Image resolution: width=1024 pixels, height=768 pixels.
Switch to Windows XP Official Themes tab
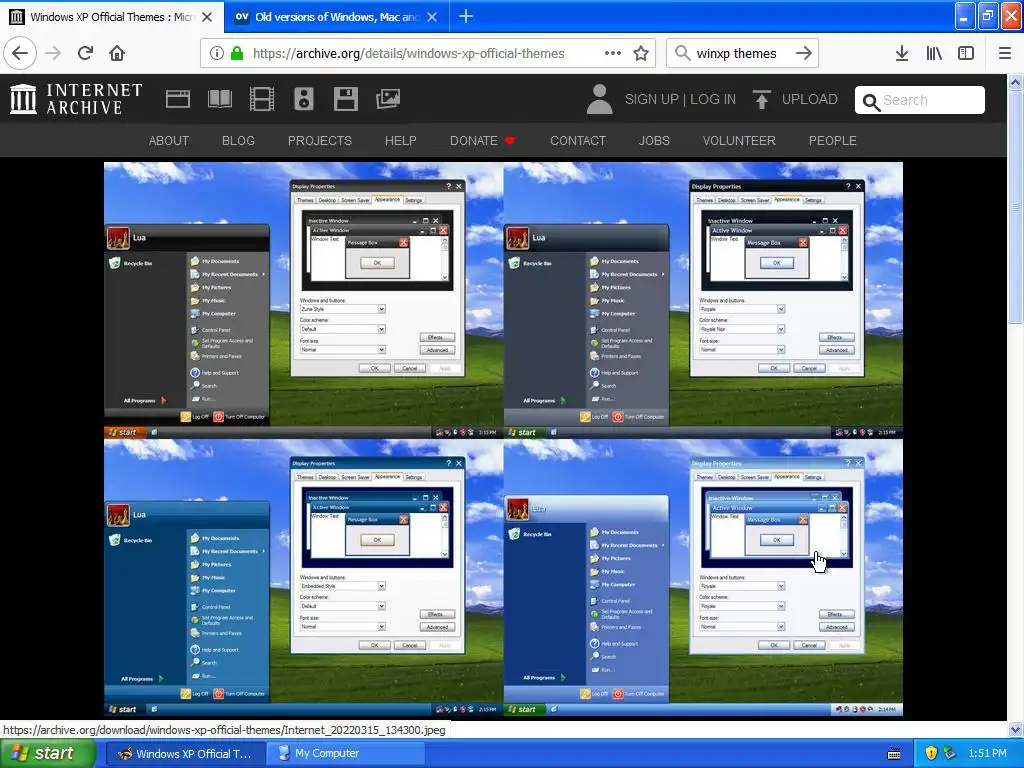[111, 17]
